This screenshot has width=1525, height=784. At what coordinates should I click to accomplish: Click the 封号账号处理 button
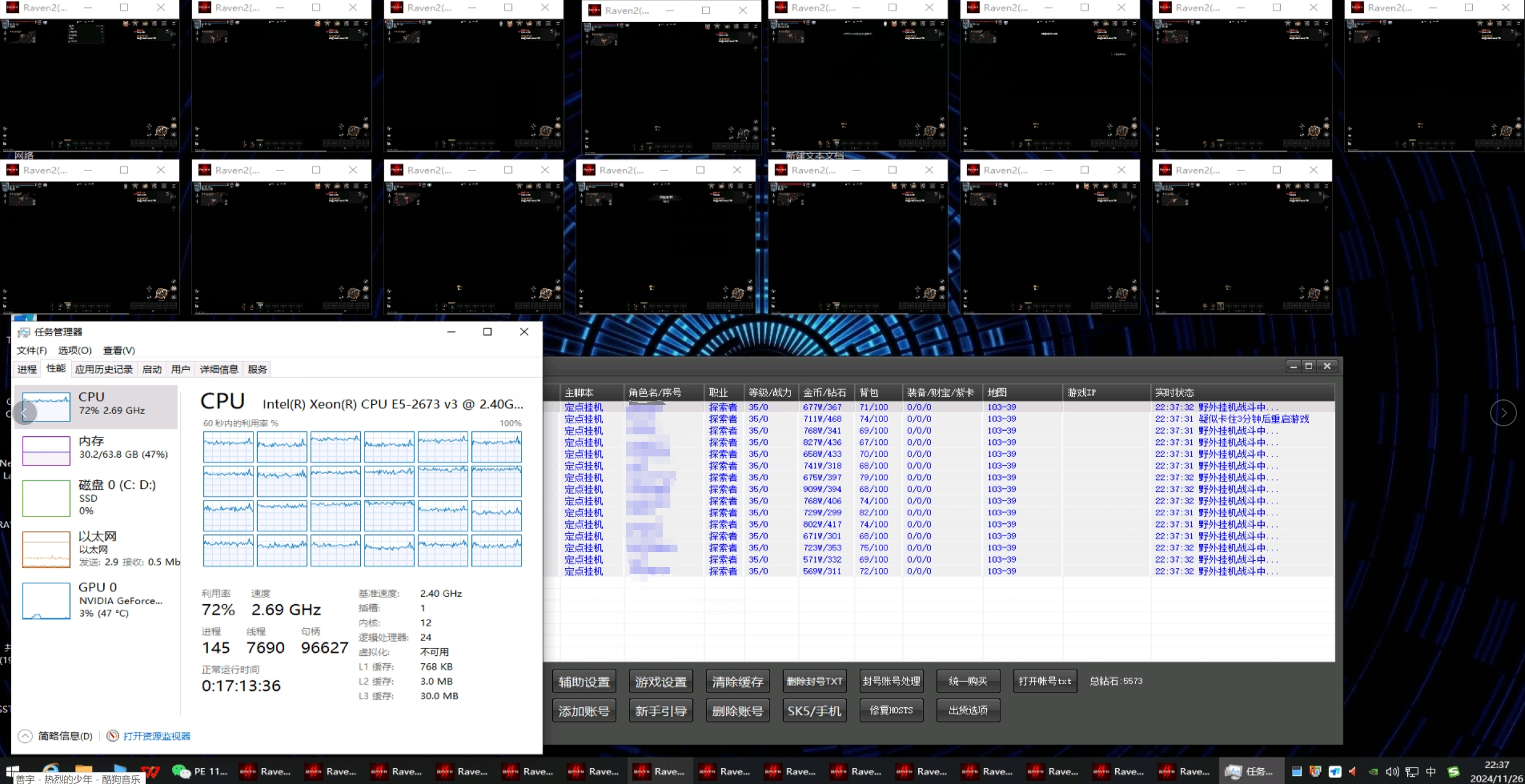(891, 681)
